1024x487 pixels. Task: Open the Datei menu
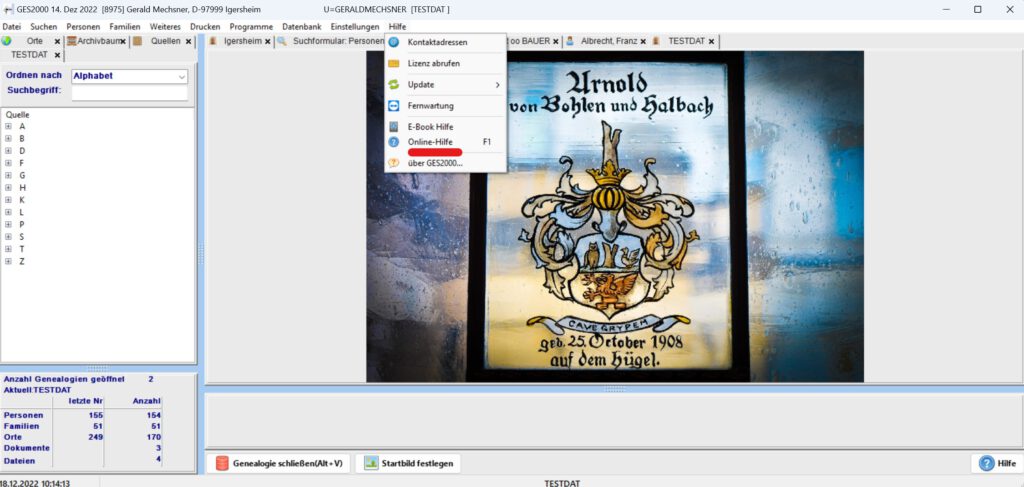[x=12, y=27]
